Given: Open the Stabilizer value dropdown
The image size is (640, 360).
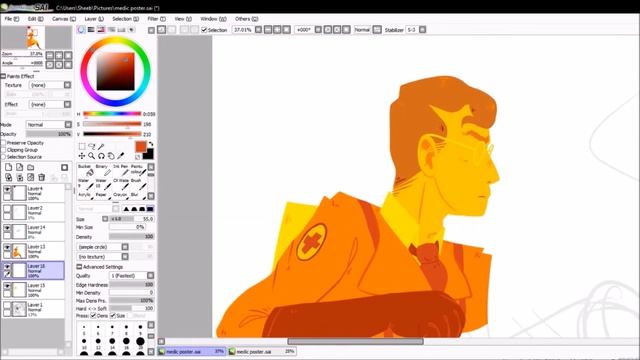Looking at the screenshot, I should click(422, 30).
